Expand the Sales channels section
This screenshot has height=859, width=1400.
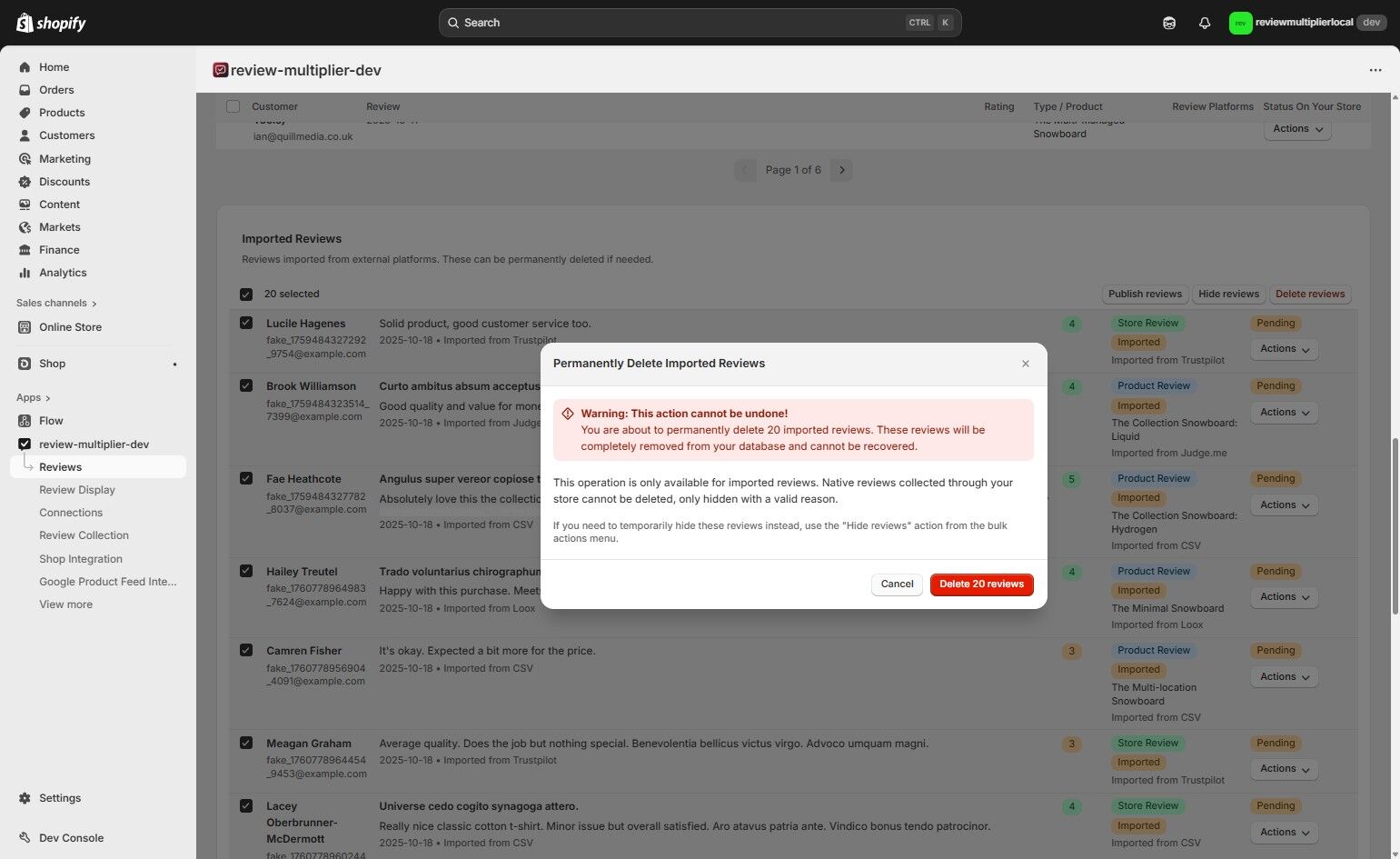coord(55,303)
